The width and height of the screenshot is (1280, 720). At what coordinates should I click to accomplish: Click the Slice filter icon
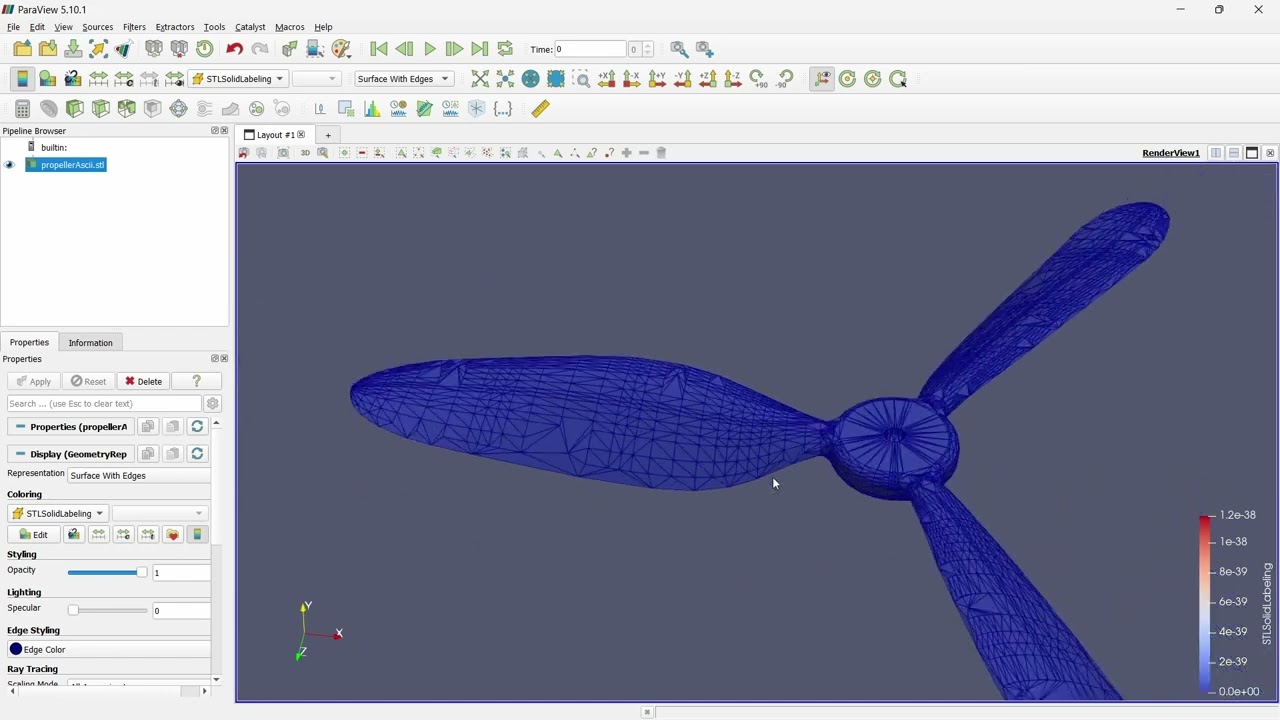(x=100, y=109)
